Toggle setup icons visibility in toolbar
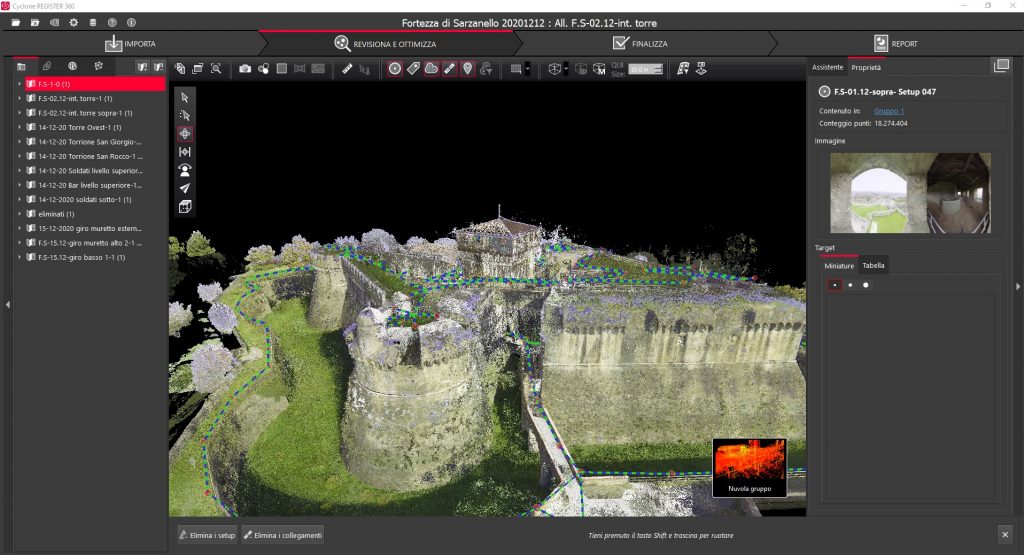Image resolution: width=1024 pixels, height=555 pixels. tap(395, 69)
